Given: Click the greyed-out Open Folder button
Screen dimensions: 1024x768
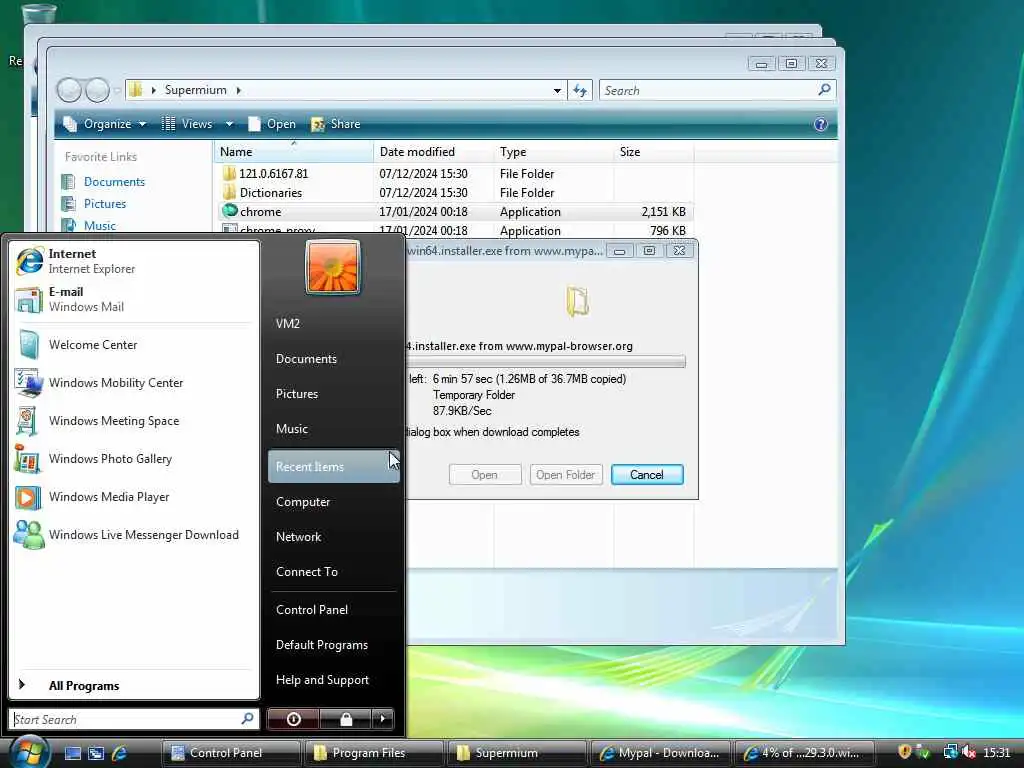Looking at the screenshot, I should tap(566, 475).
